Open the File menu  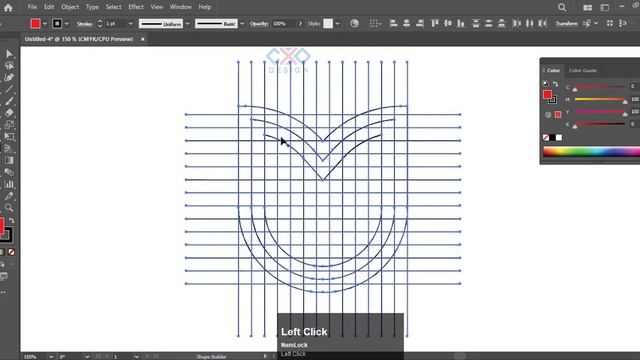pyautogui.click(x=32, y=7)
